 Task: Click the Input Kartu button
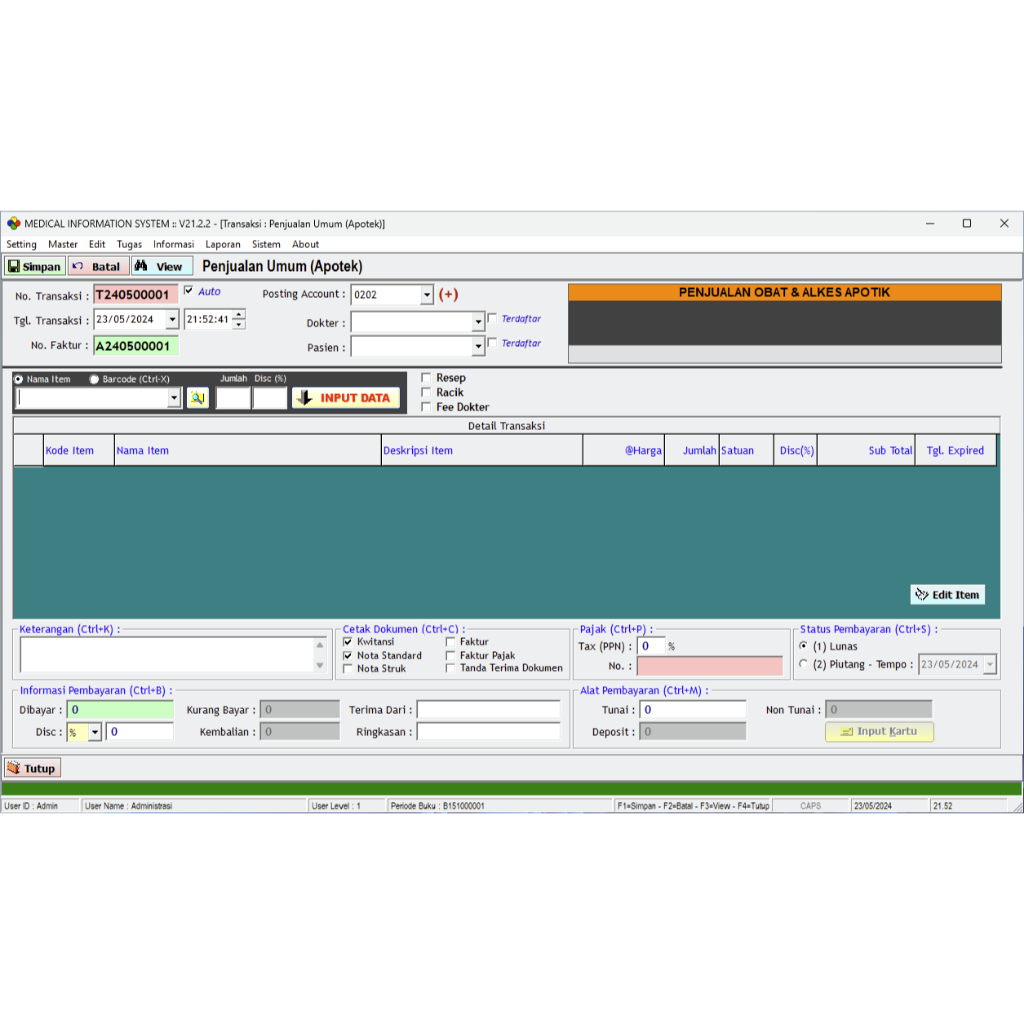click(x=879, y=731)
